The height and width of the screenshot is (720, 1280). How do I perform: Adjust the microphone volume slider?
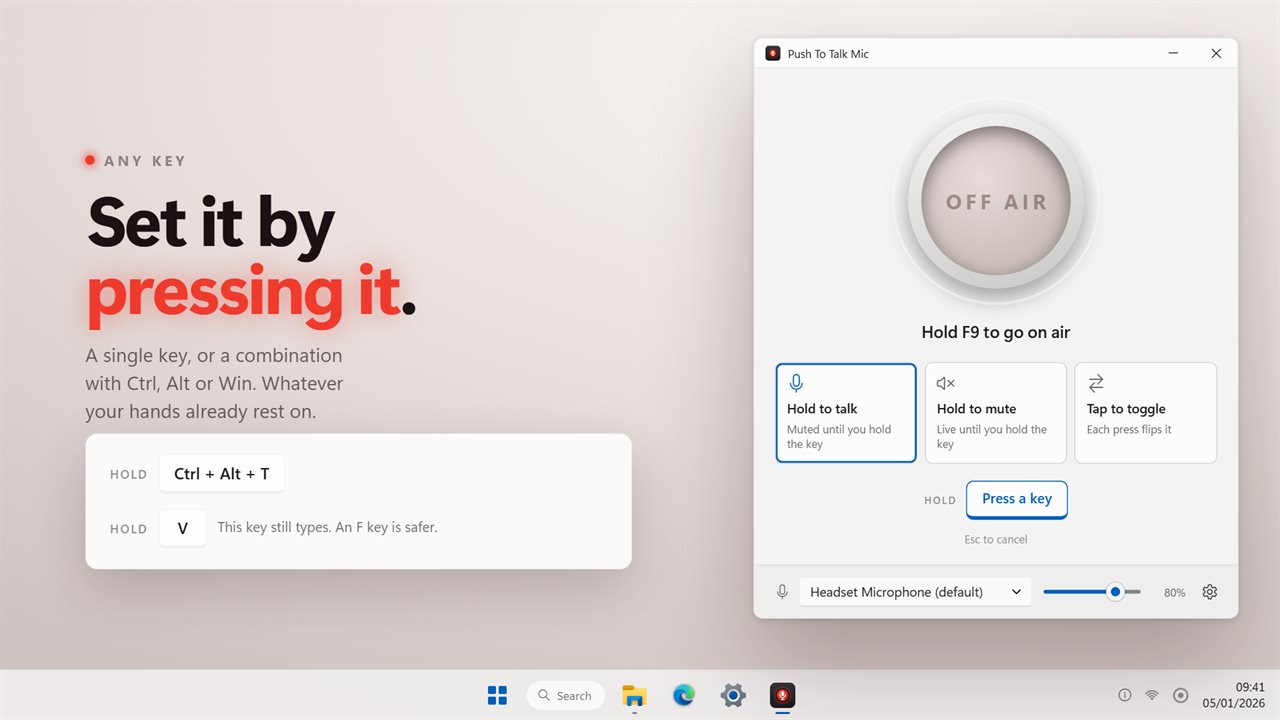coord(1092,592)
